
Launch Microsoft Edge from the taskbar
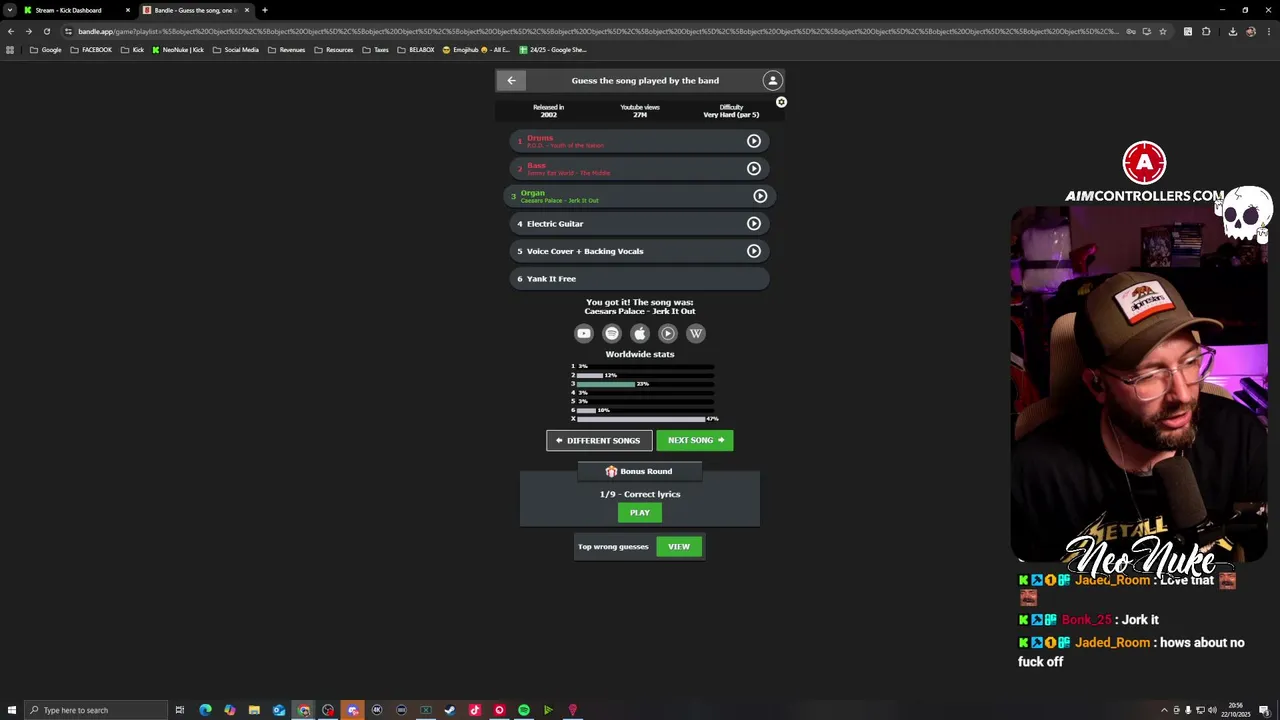point(205,710)
